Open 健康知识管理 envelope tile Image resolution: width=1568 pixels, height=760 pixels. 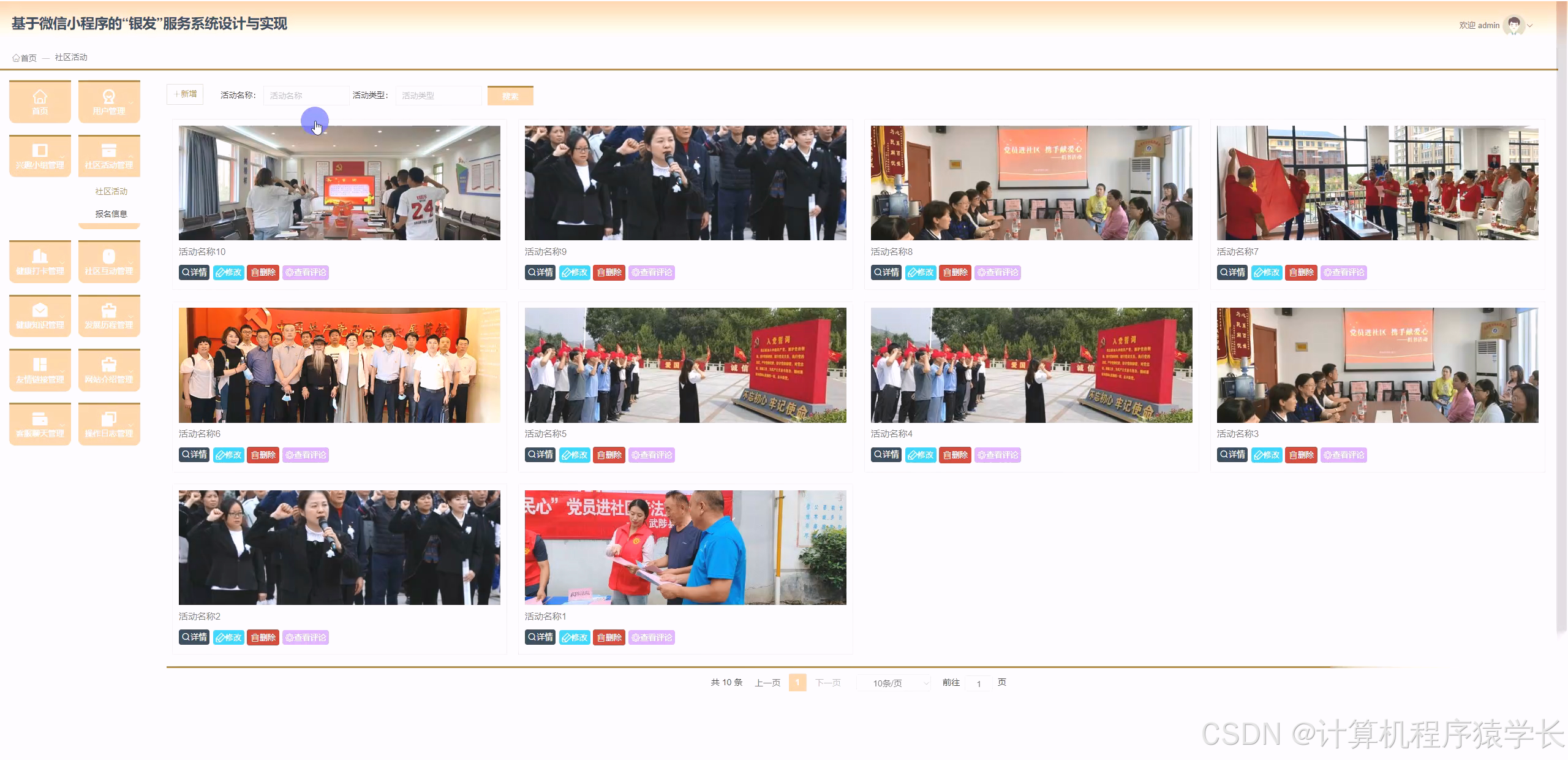(x=40, y=316)
